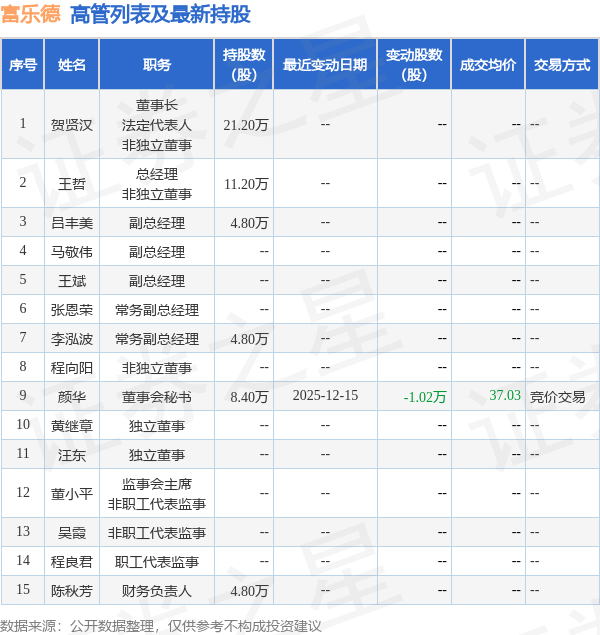The height and width of the screenshot is (635, 600).
Task: Click the -1.02万 share change value
Action: tap(425, 397)
